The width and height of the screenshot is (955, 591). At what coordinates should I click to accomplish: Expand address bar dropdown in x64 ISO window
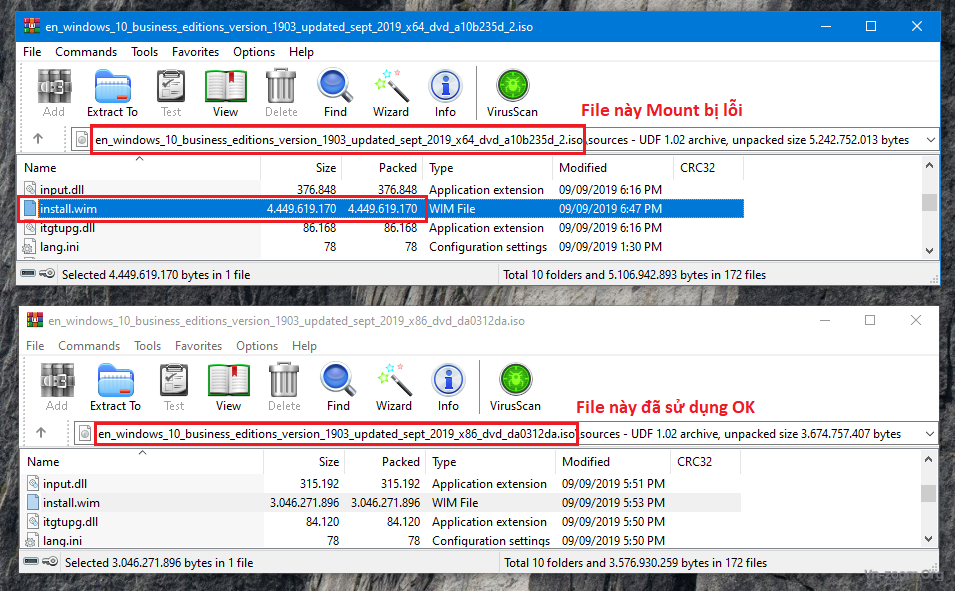coord(931,140)
